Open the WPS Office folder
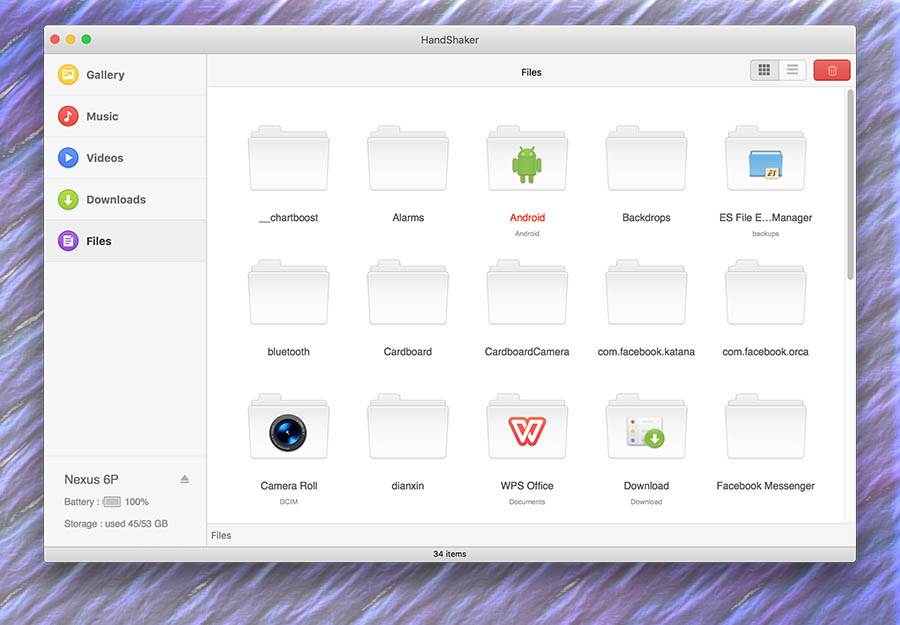This screenshot has width=900, height=625. [x=527, y=429]
